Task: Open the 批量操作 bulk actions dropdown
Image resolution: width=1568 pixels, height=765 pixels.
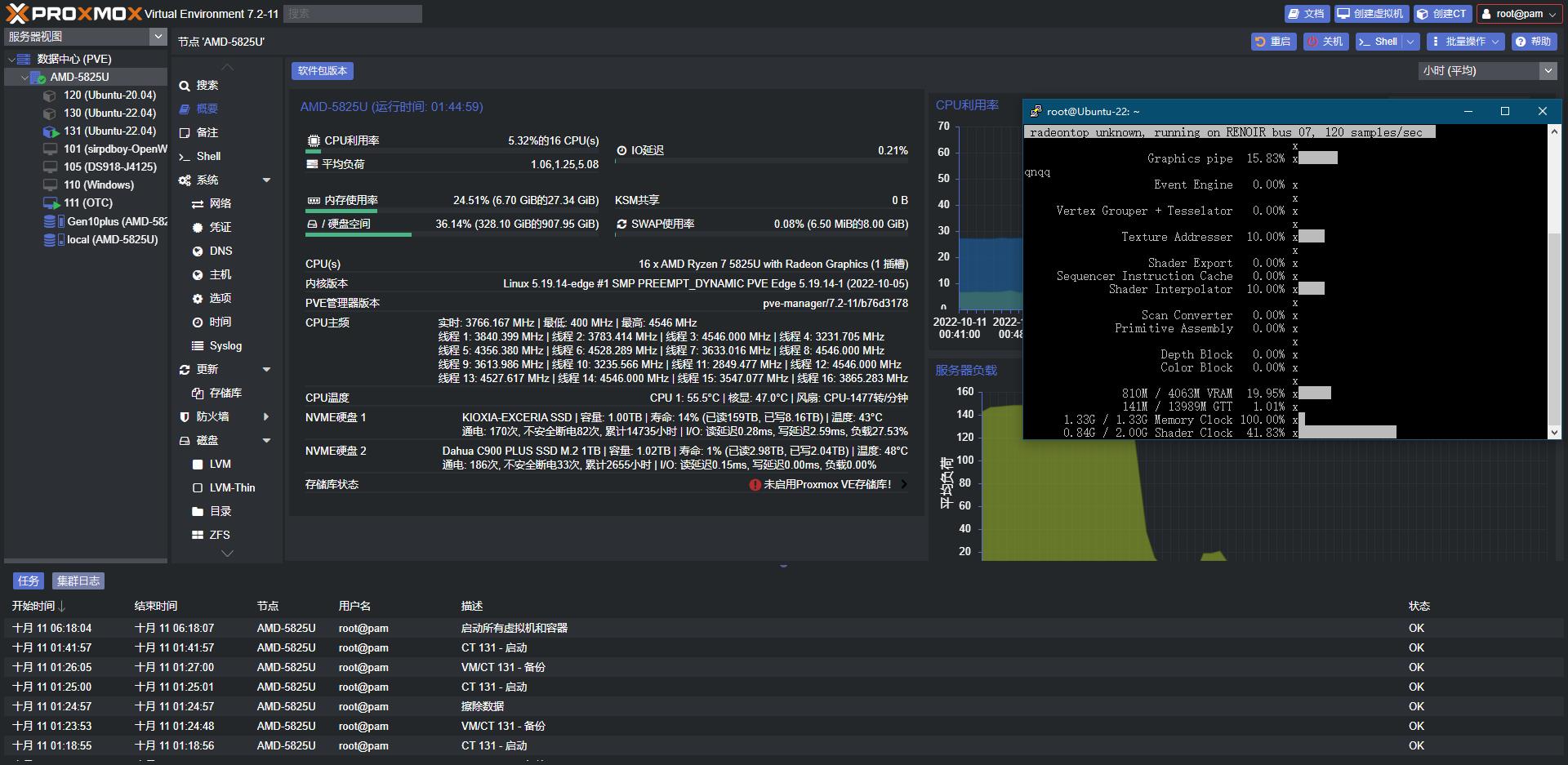Action: point(1465,42)
